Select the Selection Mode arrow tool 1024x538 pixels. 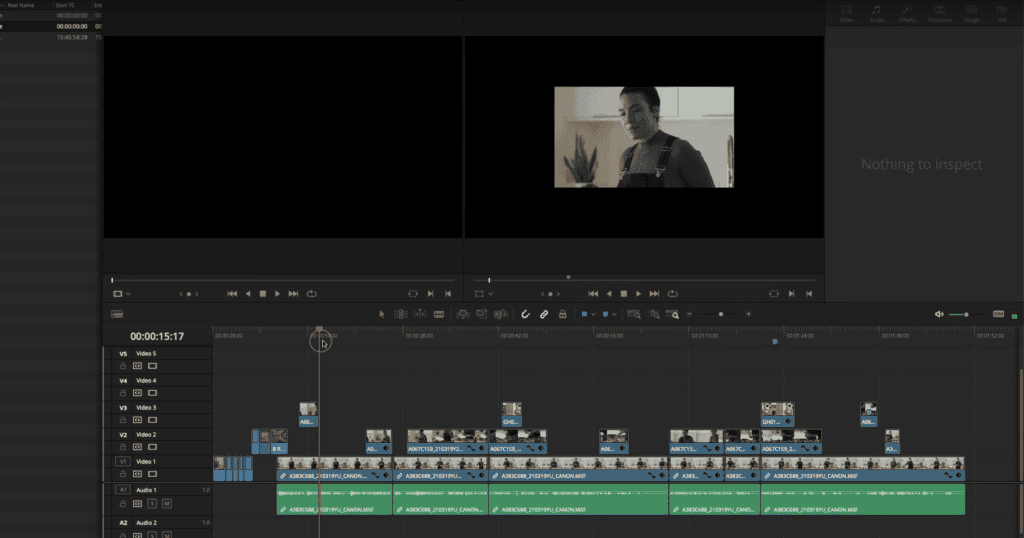(382, 314)
